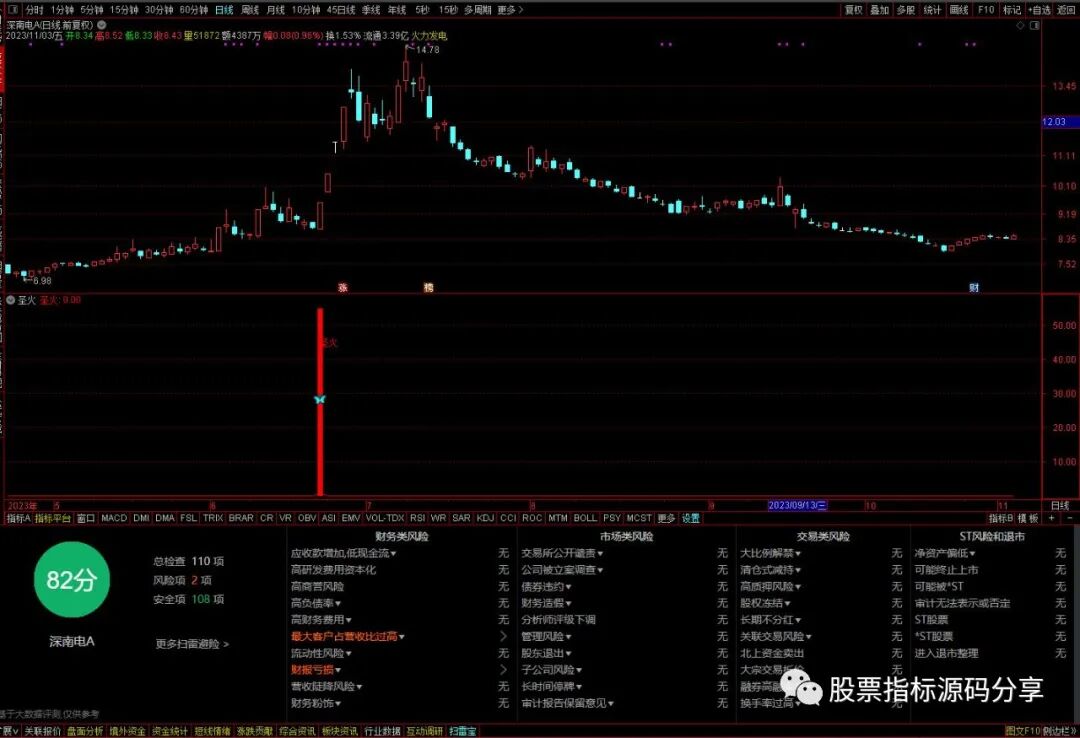The height and width of the screenshot is (738, 1080).
Task: Select the 周线 weekly period tab
Action: pyautogui.click(x=250, y=10)
